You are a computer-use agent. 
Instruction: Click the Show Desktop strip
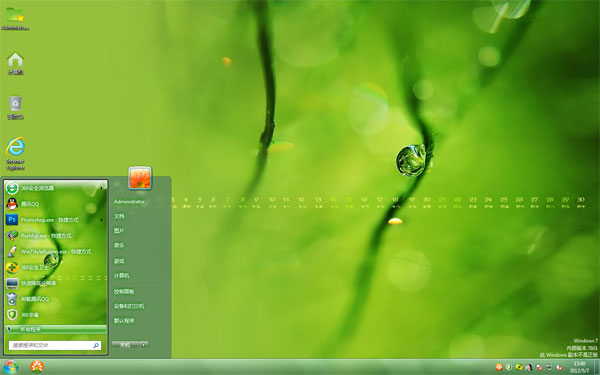pos(597,367)
